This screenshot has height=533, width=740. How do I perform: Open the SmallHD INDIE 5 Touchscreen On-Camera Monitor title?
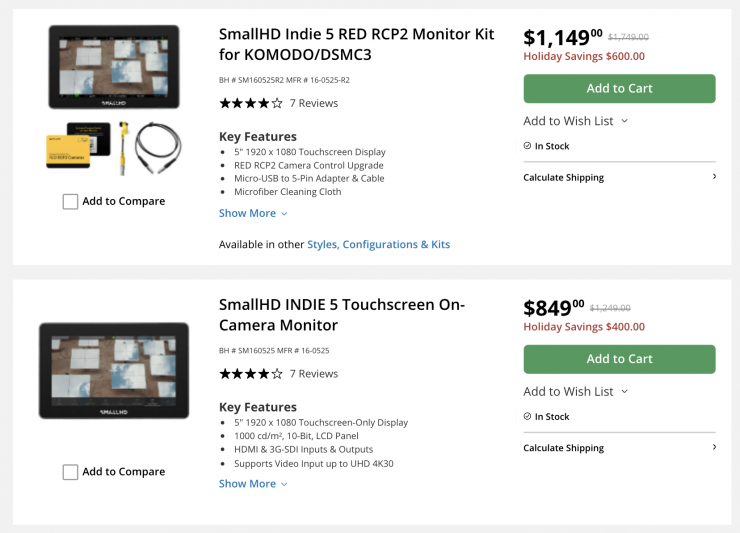[341, 315]
